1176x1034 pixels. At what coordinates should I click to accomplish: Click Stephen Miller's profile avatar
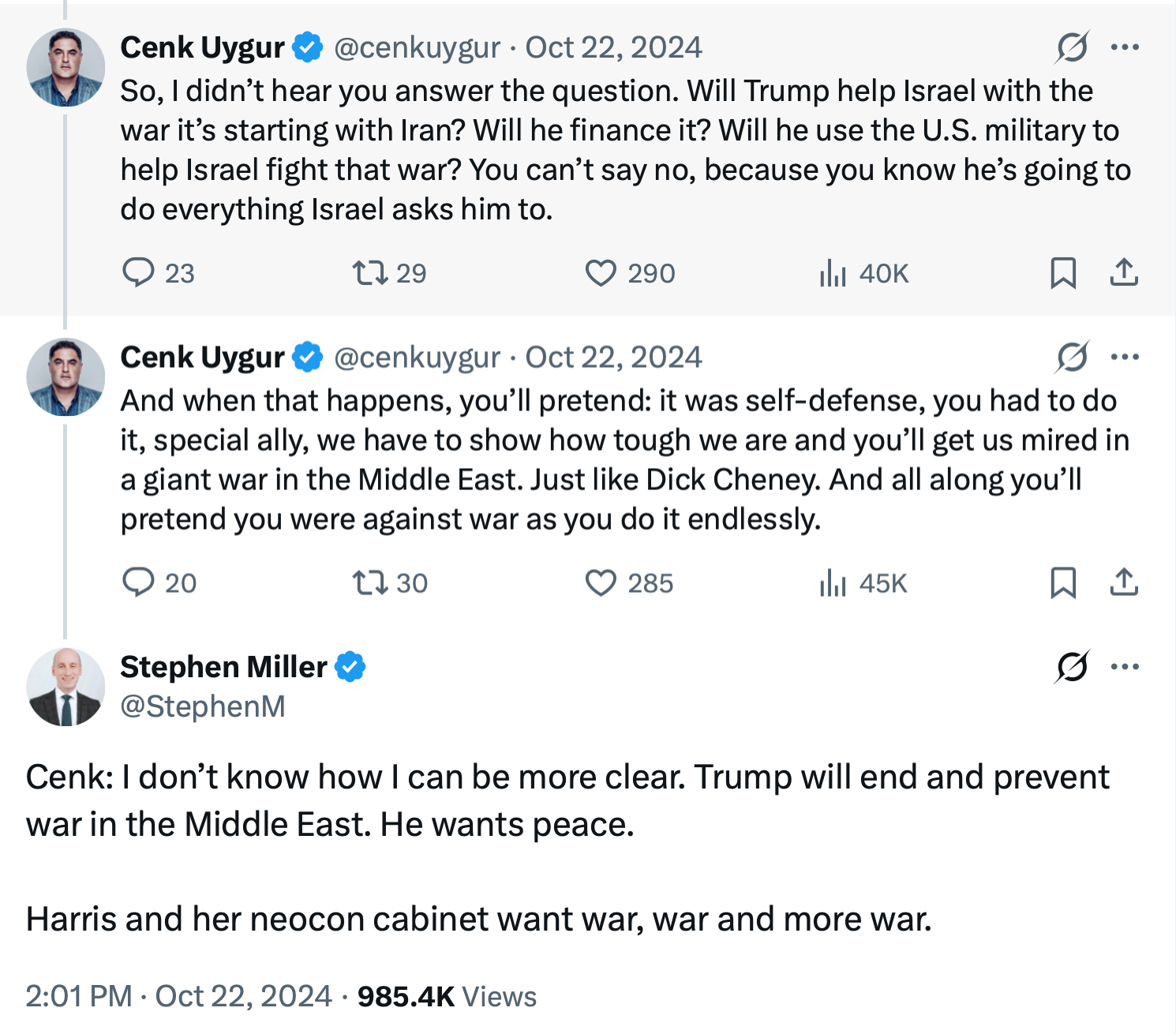tap(66, 687)
